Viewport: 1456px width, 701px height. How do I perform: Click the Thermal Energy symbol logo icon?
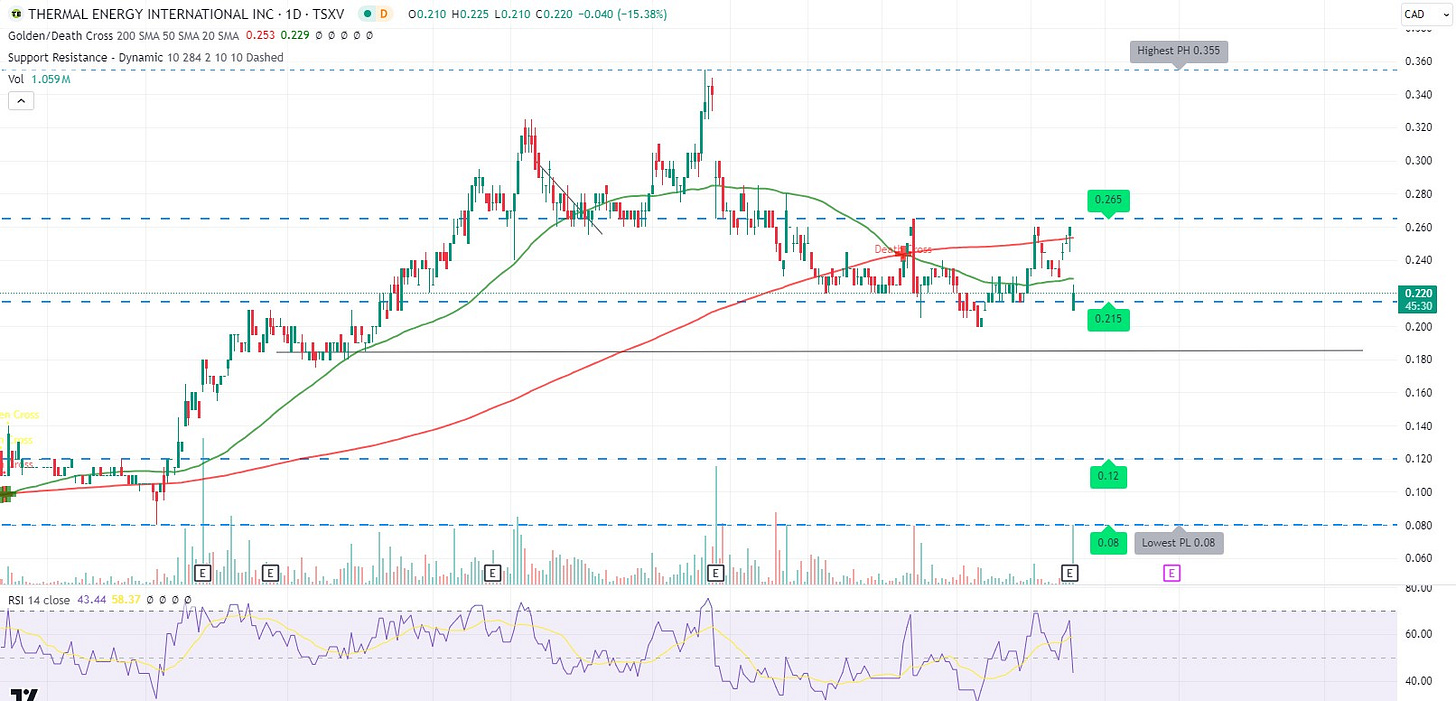click(x=14, y=14)
